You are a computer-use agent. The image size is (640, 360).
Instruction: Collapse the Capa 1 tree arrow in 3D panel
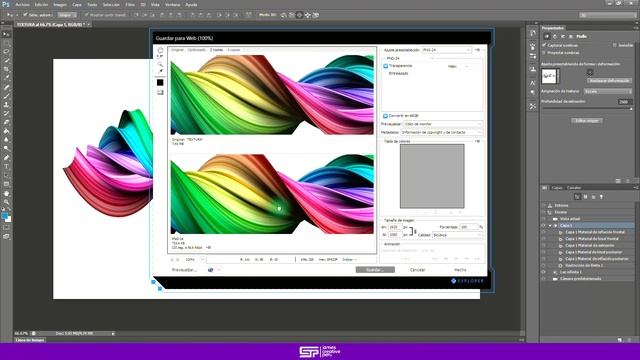coord(550,225)
